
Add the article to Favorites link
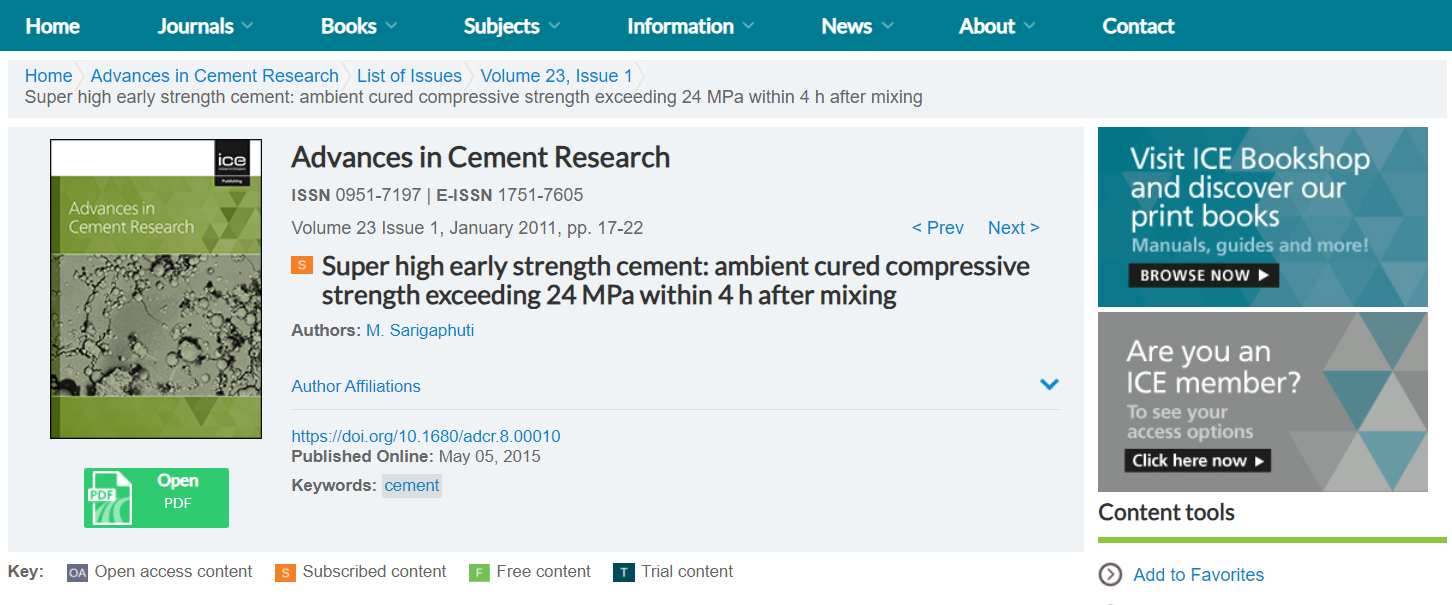point(1198,575)
